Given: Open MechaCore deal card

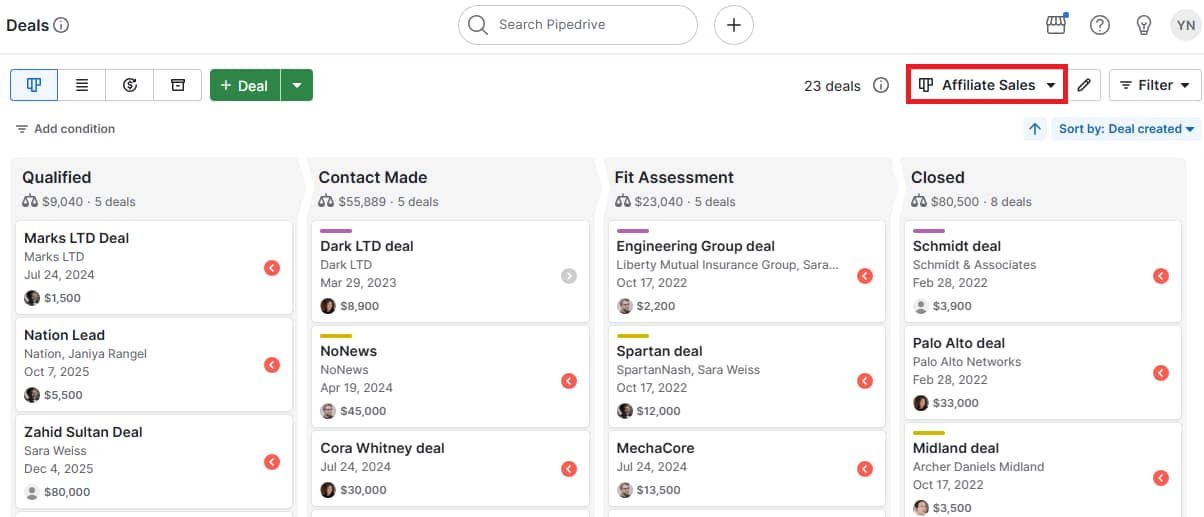Looking at the screenshot, I should pos(746,469).
